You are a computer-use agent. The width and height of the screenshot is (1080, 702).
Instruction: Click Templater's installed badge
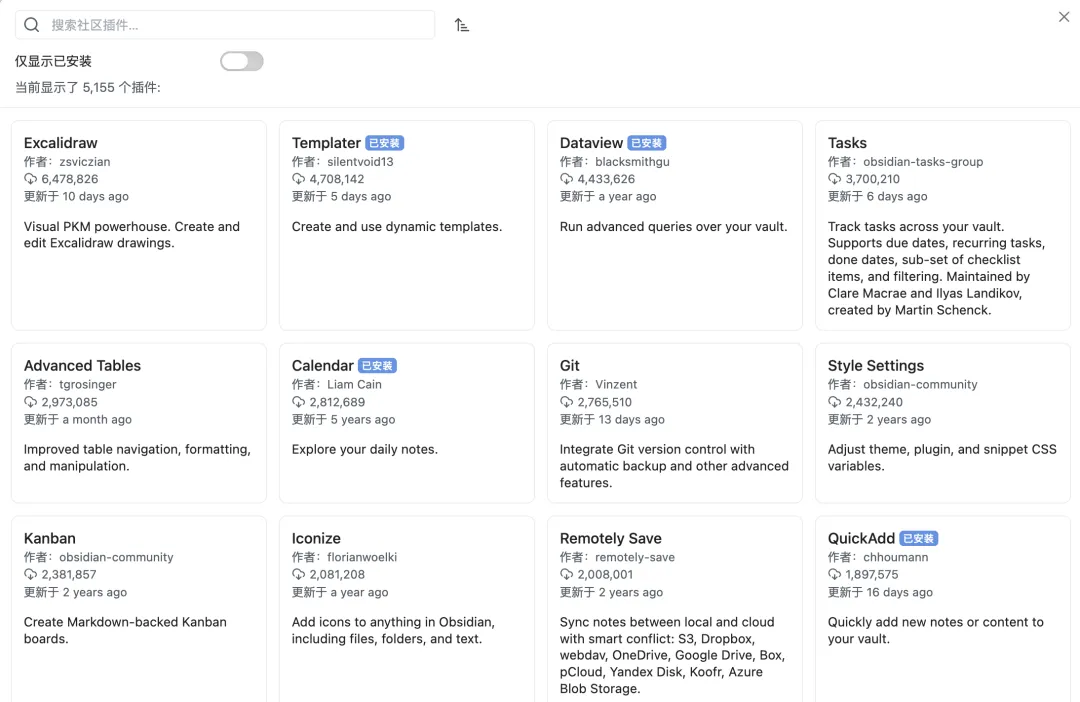click(x=384, y=143)
